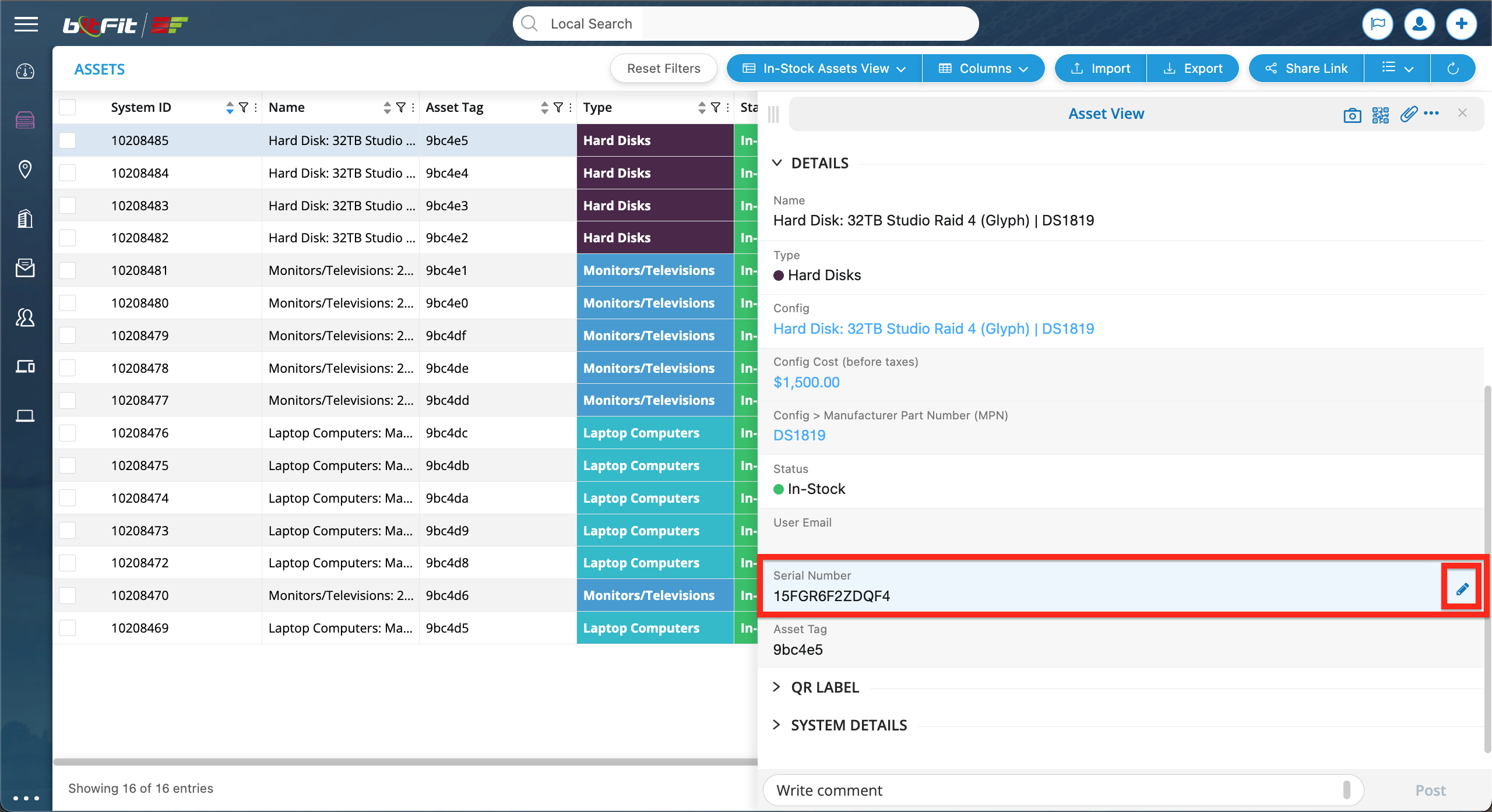This screenshot has height=812, width=1492.
Task: Open the DS1819 MPN link
Action: (x=799, y=435)
